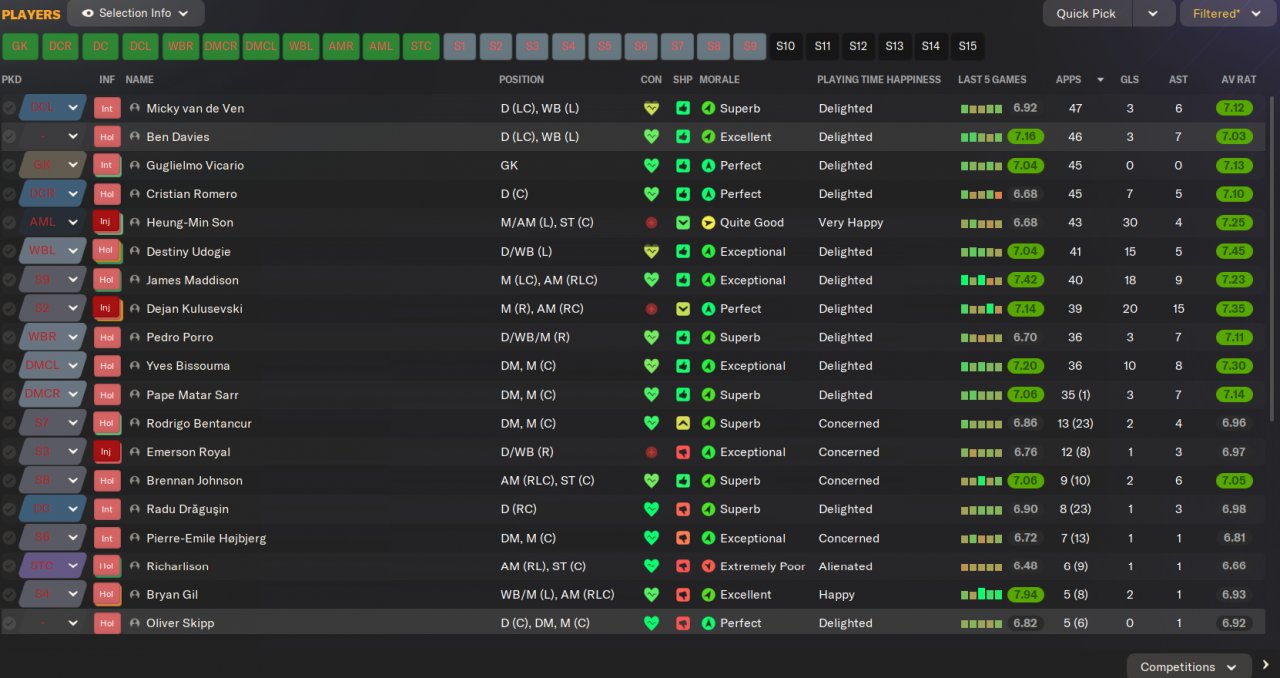Open Richarlison's STC position dropdown
The image size is (1280, 678).
click(x=54, y=566)
